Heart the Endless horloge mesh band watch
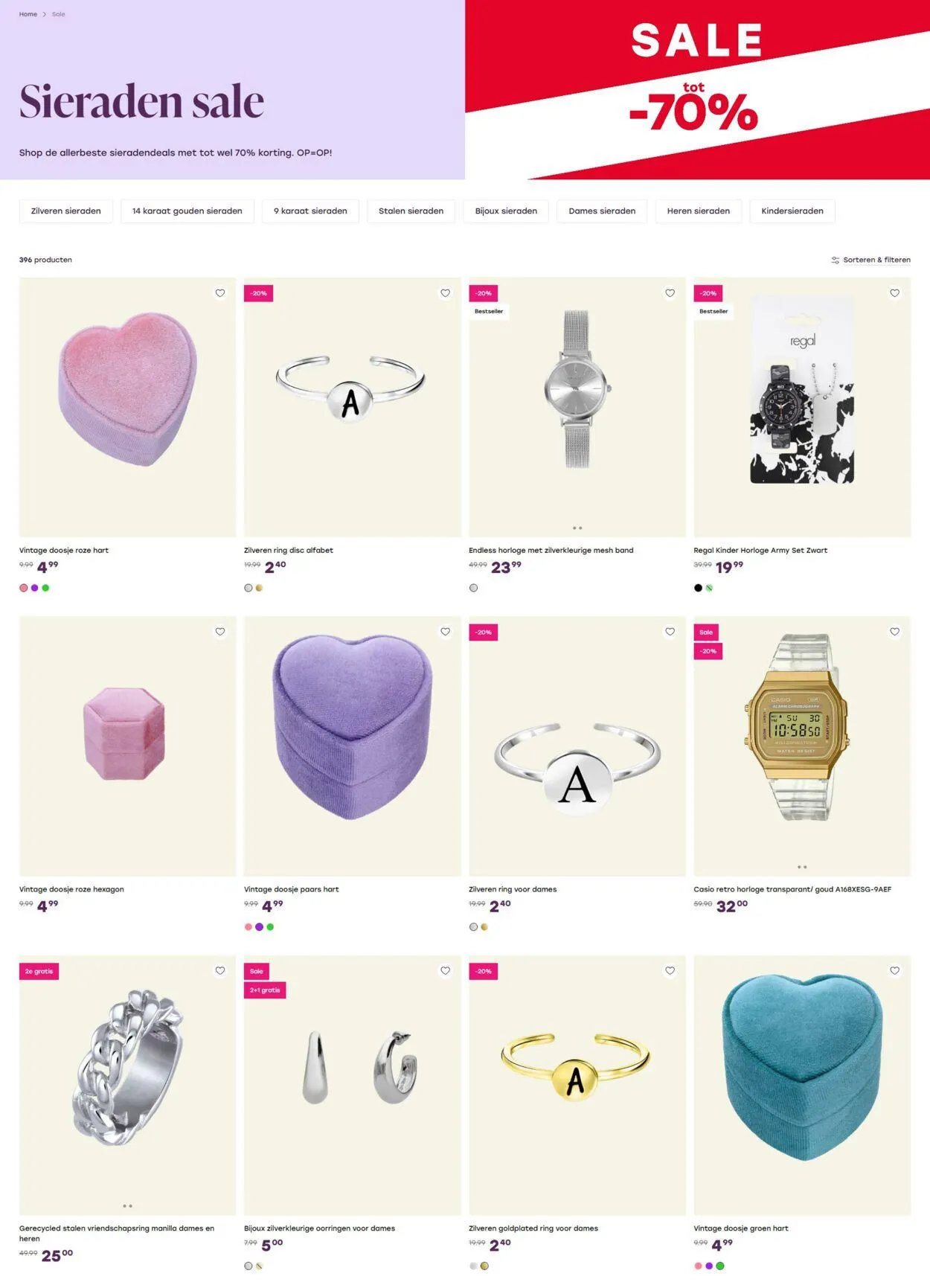The image size is (930, 1288). click(x=670, y=293)
